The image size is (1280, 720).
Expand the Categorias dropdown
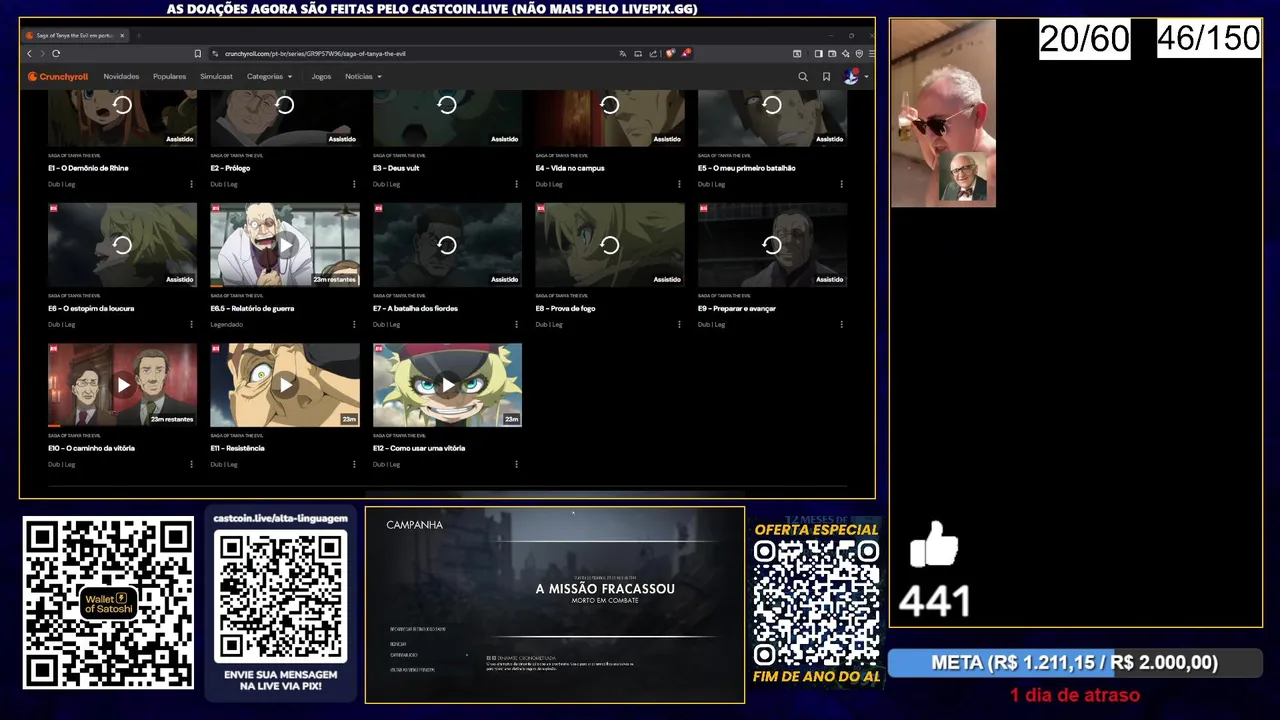pos(269,76)
